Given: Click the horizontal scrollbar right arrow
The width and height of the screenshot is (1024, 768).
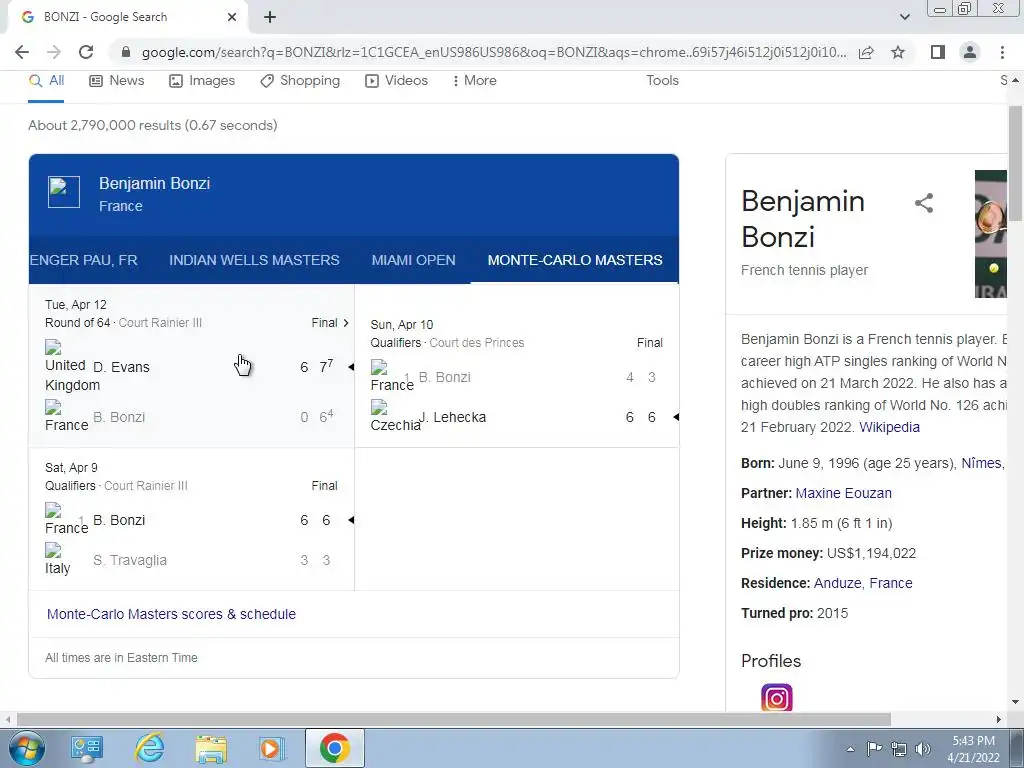Looking at the screenshot, I should coord(999,719).
